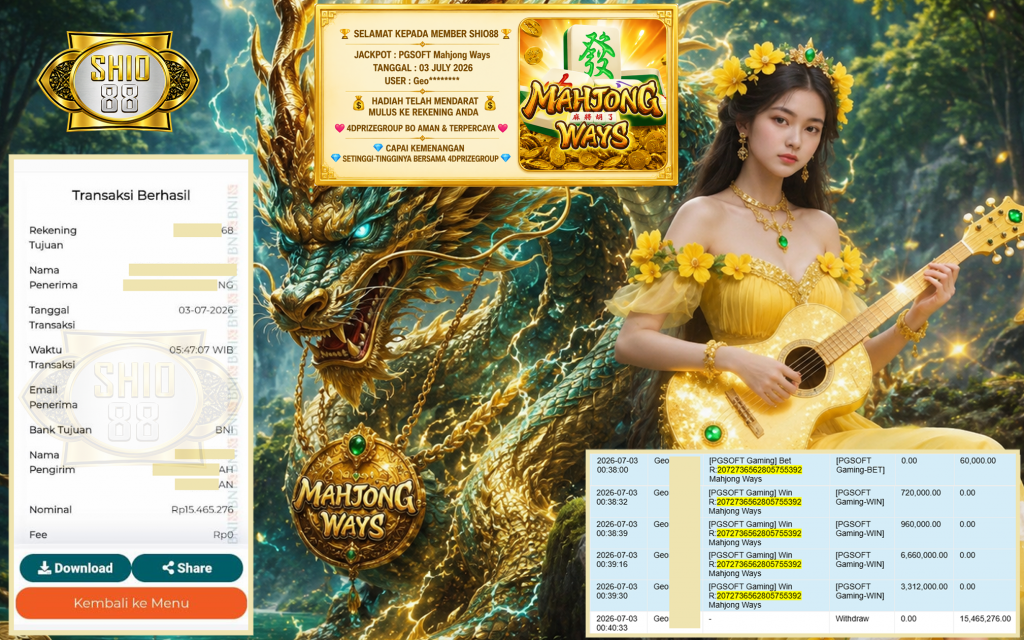The width and height of the screenshot is (1024, 640).
Task: Select the JACKPOT : PGSOFT Mahjong Ways line
Action: (422, 55)
